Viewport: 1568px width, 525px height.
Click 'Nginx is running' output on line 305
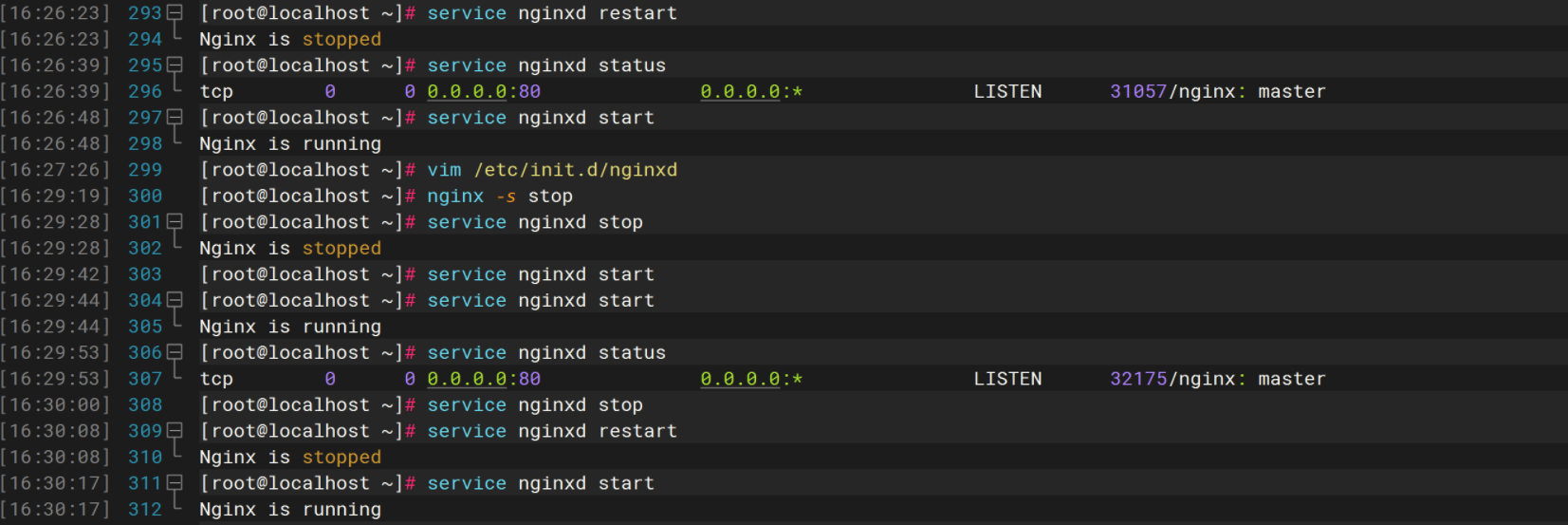(290, 327)
